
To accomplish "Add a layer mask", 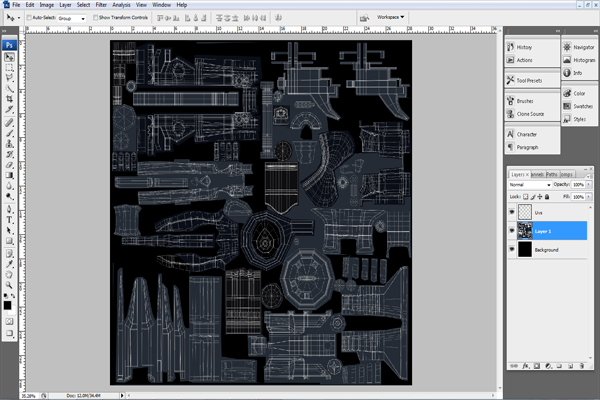I will click(x=537, y=366).
